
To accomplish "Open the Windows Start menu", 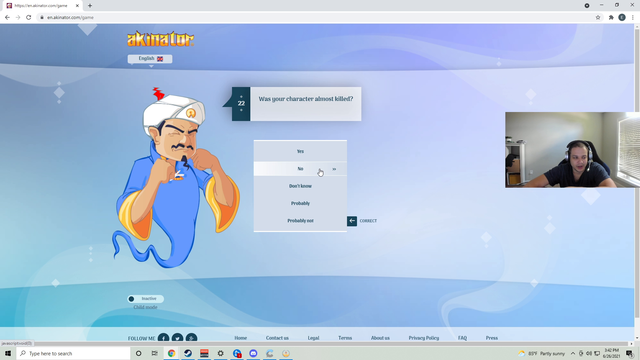I will tap(8, 353).
